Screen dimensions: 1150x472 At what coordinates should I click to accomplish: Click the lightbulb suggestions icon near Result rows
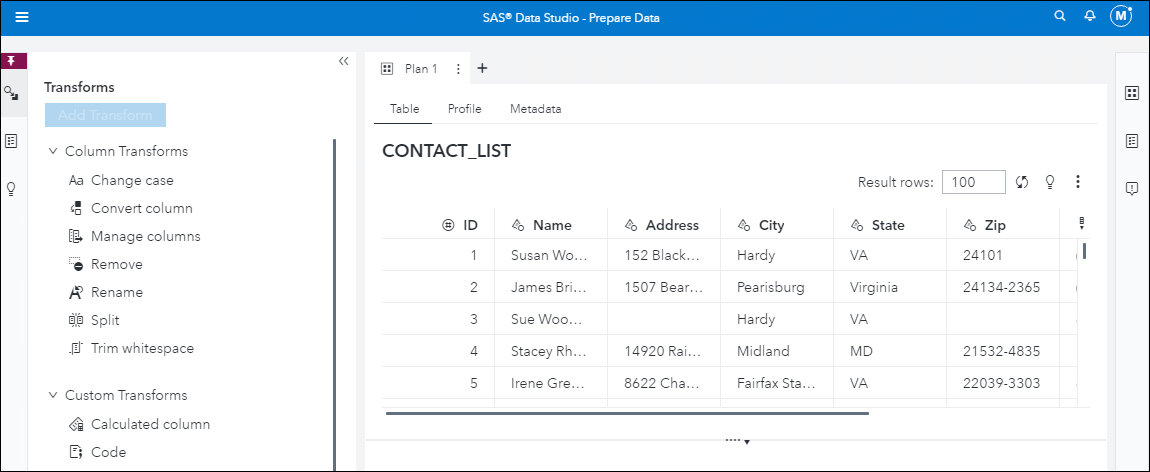point(1050,182)
